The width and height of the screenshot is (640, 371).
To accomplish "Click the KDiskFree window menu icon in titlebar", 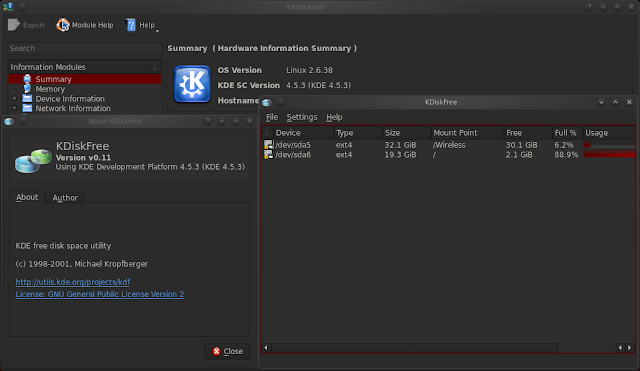I will point(267,102).
